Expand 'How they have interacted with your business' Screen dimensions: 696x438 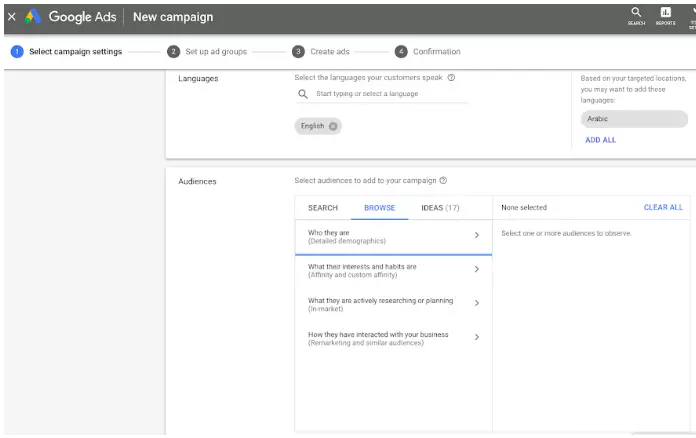[x=393, y=338]
